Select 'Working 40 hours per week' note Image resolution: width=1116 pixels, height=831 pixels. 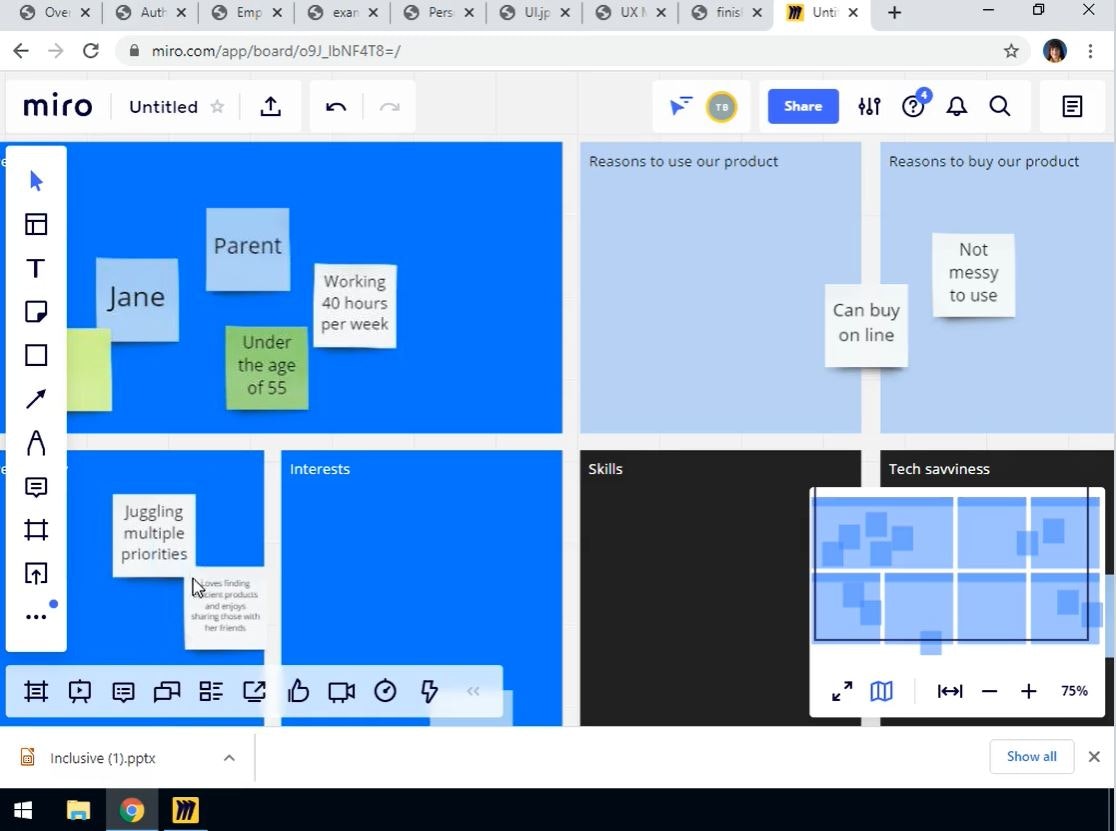pyautogui.click(x=355, y=305)
